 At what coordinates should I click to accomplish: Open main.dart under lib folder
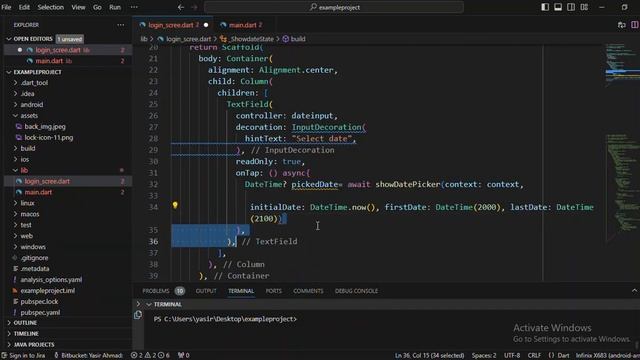pos(38,192)
